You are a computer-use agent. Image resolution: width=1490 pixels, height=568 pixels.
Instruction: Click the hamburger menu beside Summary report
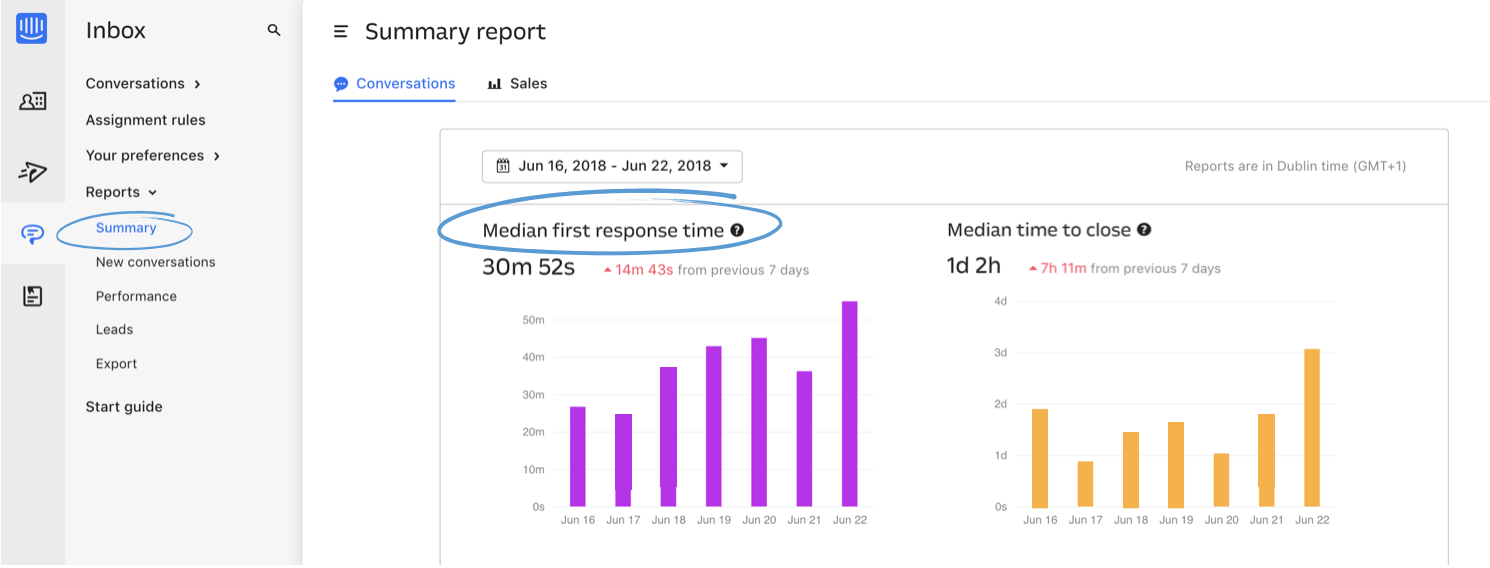pos(341,32)
